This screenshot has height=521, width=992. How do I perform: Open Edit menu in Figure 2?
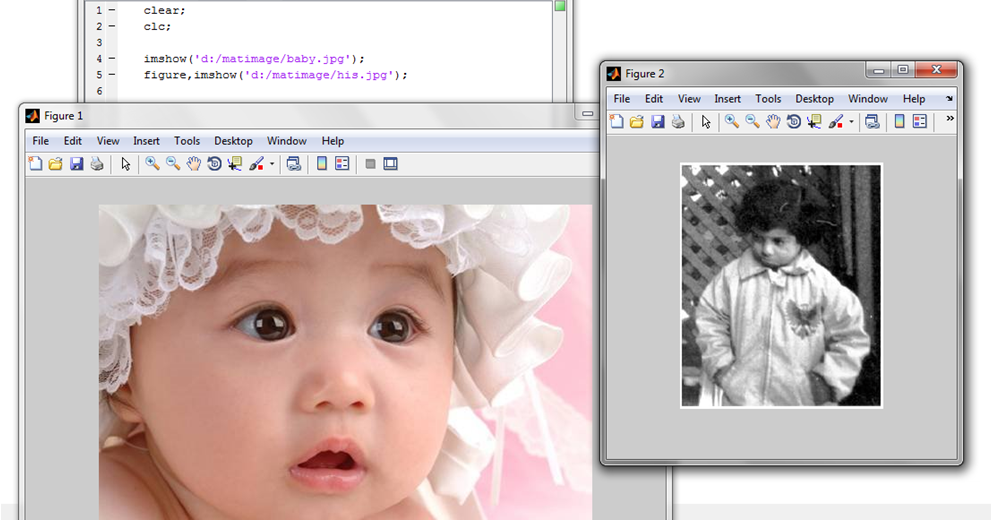click(654, 99)
